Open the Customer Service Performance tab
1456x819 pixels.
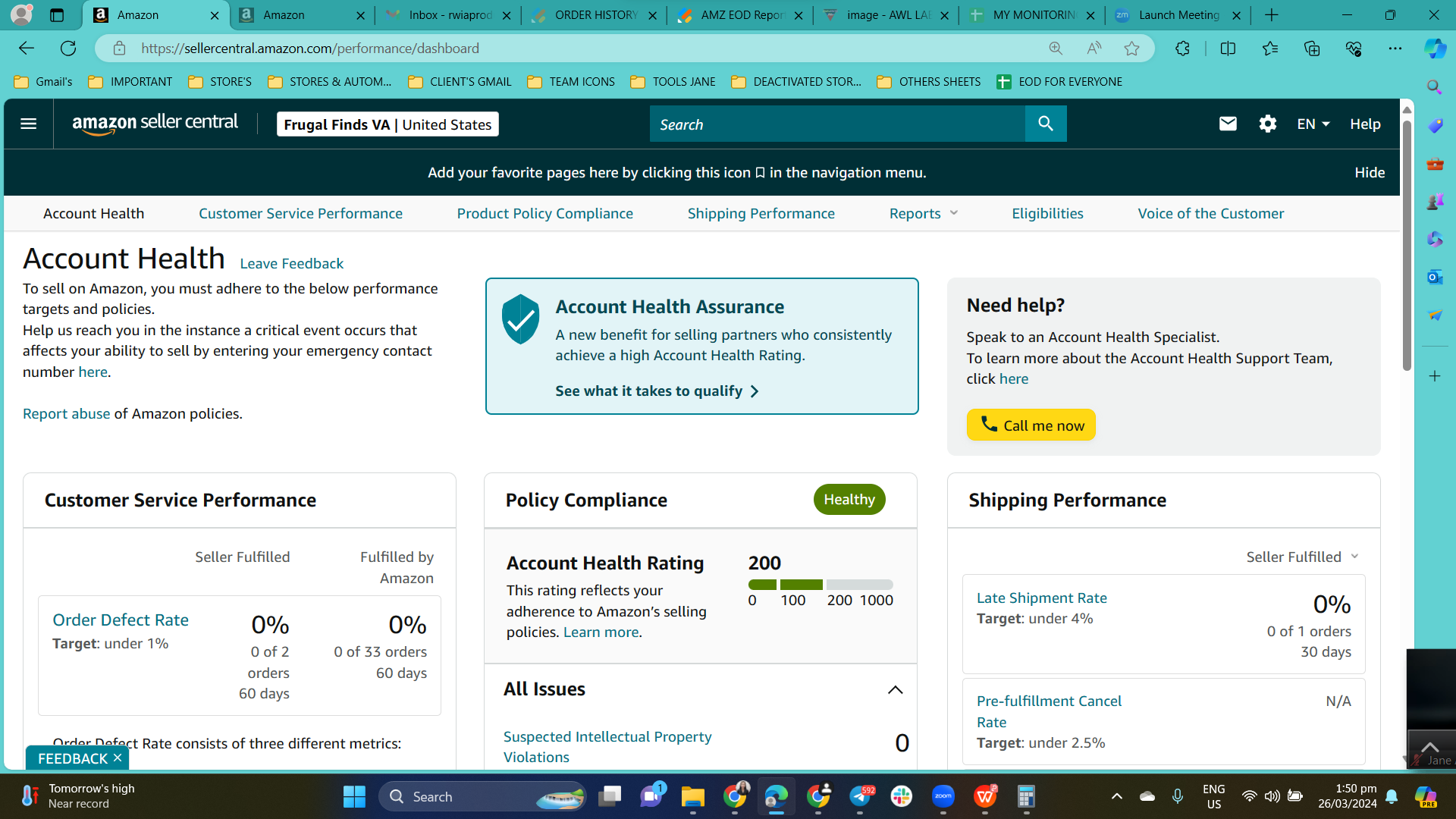coord(300,214)
